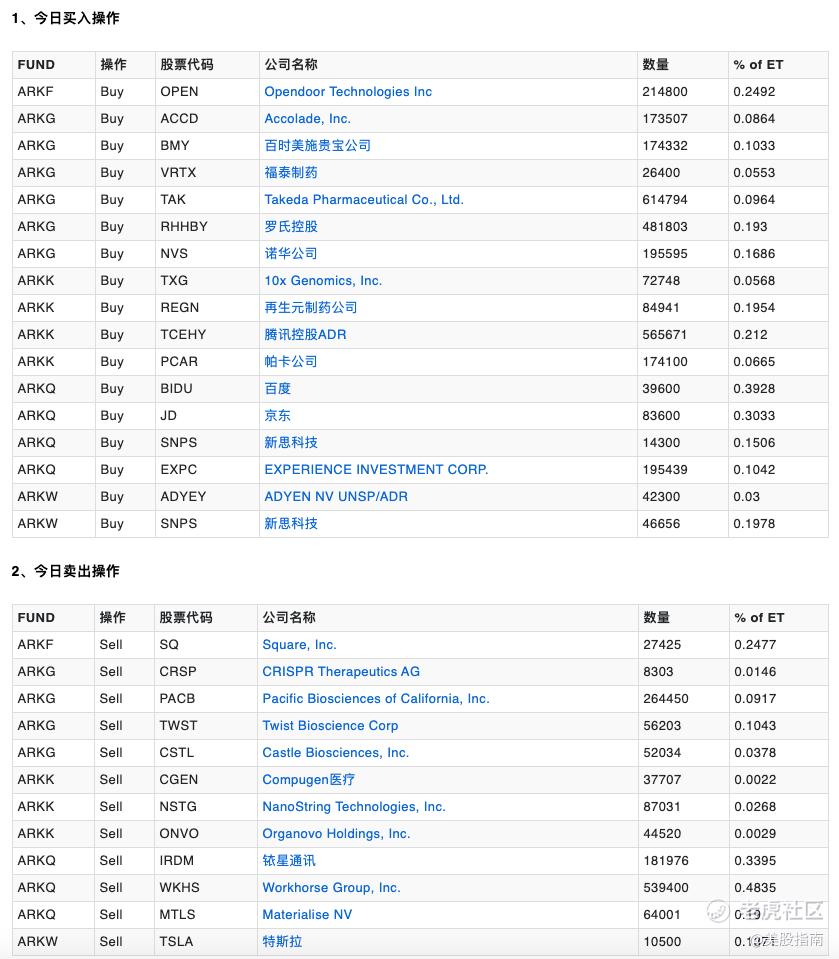839x959 pixels.
Task: Click the percentage value "0.4835"
Action: pyautogui.click(x=755, y=887)
